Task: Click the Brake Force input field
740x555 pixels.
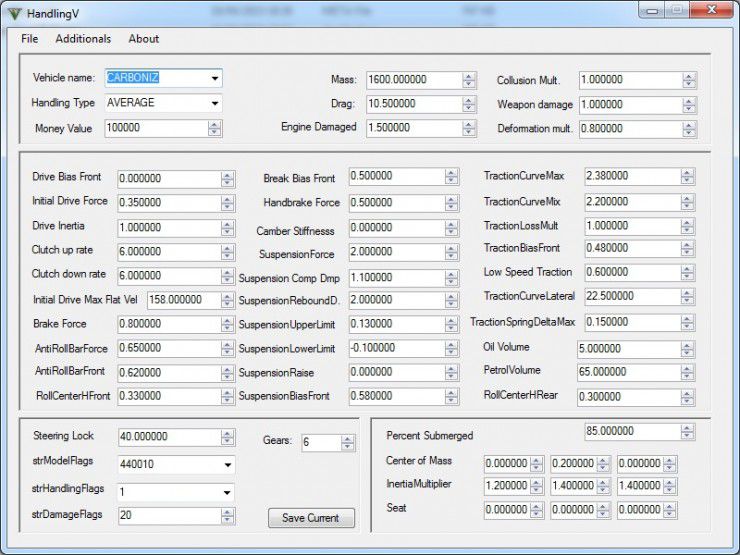Action: pyautogui.click(x=168, y=324)
